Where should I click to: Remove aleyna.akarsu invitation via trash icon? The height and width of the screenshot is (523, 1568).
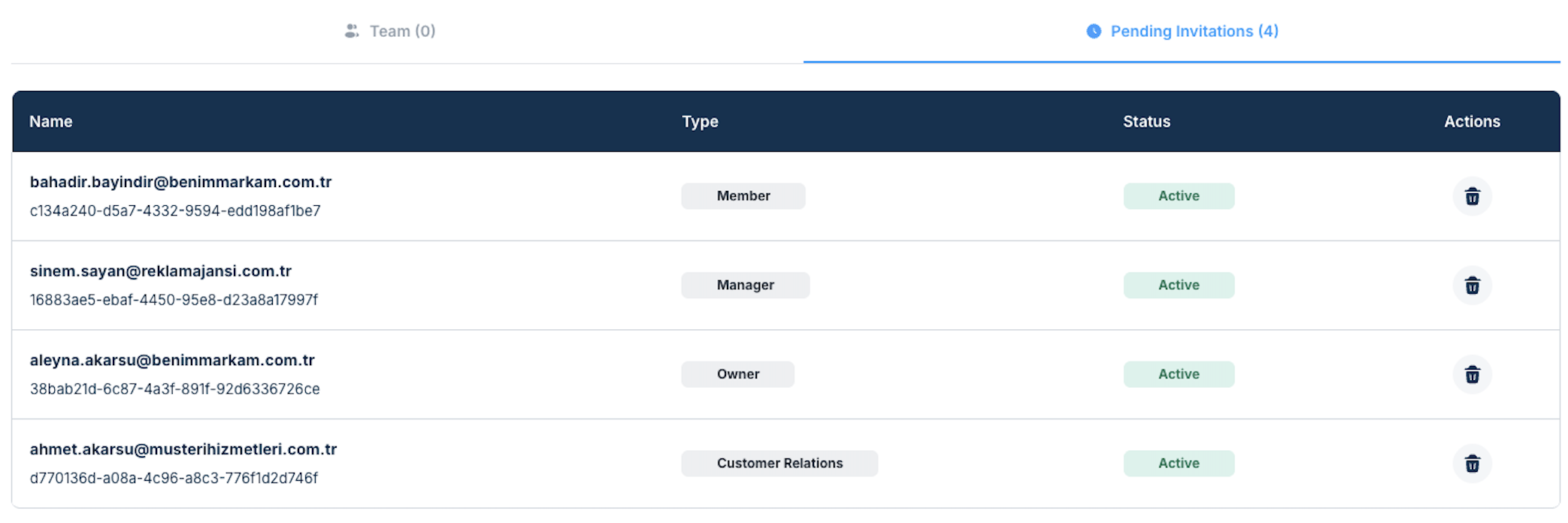[1472, 374]
